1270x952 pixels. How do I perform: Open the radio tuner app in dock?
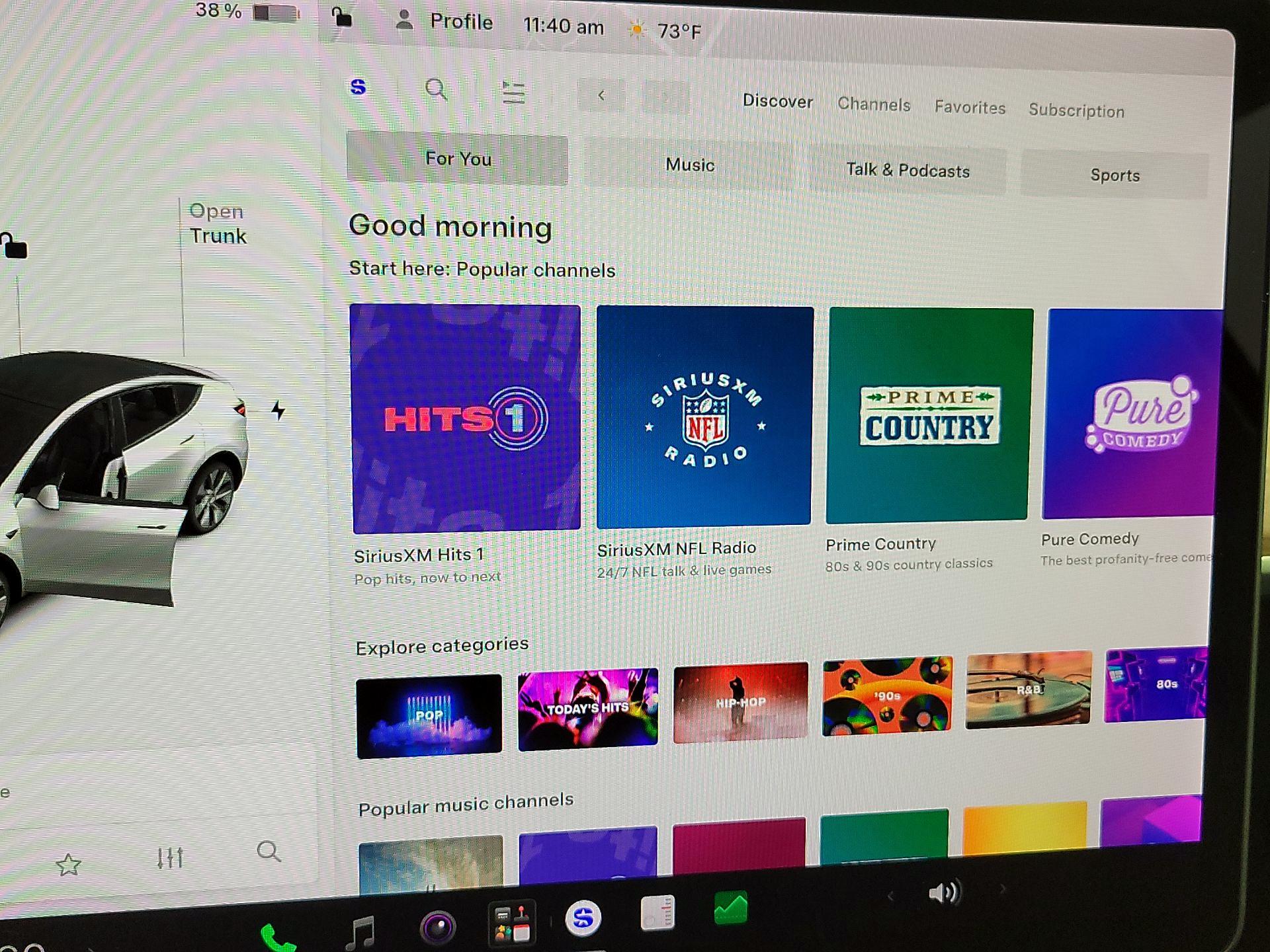(x=657, y=913)
